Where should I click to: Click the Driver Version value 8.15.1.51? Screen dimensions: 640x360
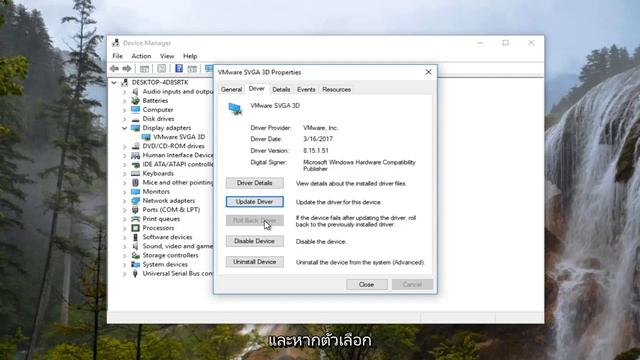[x=316, y=151]
